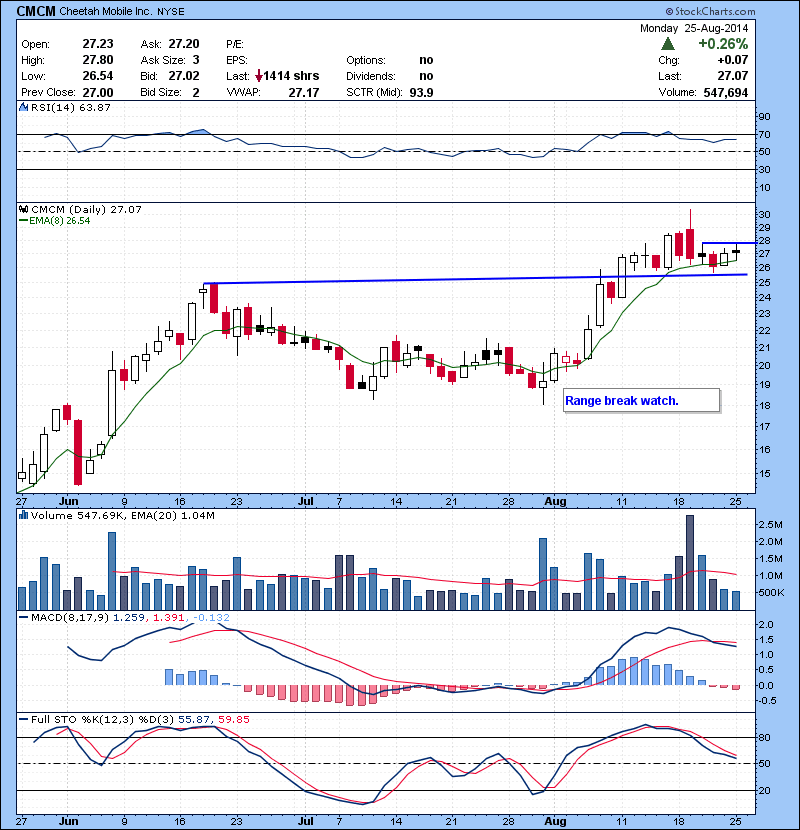Click the tallest volume bar near Aug 18
This screenshot has height=830, width=800.
[x=690, y=562]
